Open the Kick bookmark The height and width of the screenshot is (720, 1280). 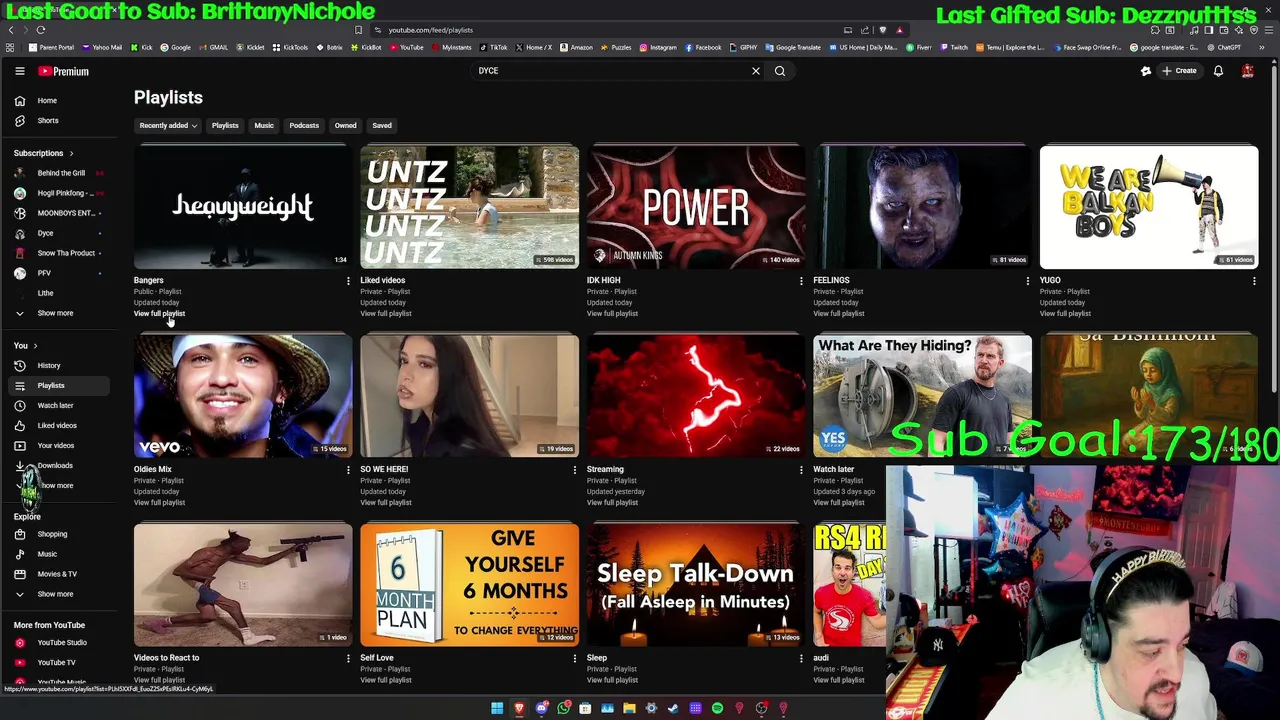(x=141, y=47)
